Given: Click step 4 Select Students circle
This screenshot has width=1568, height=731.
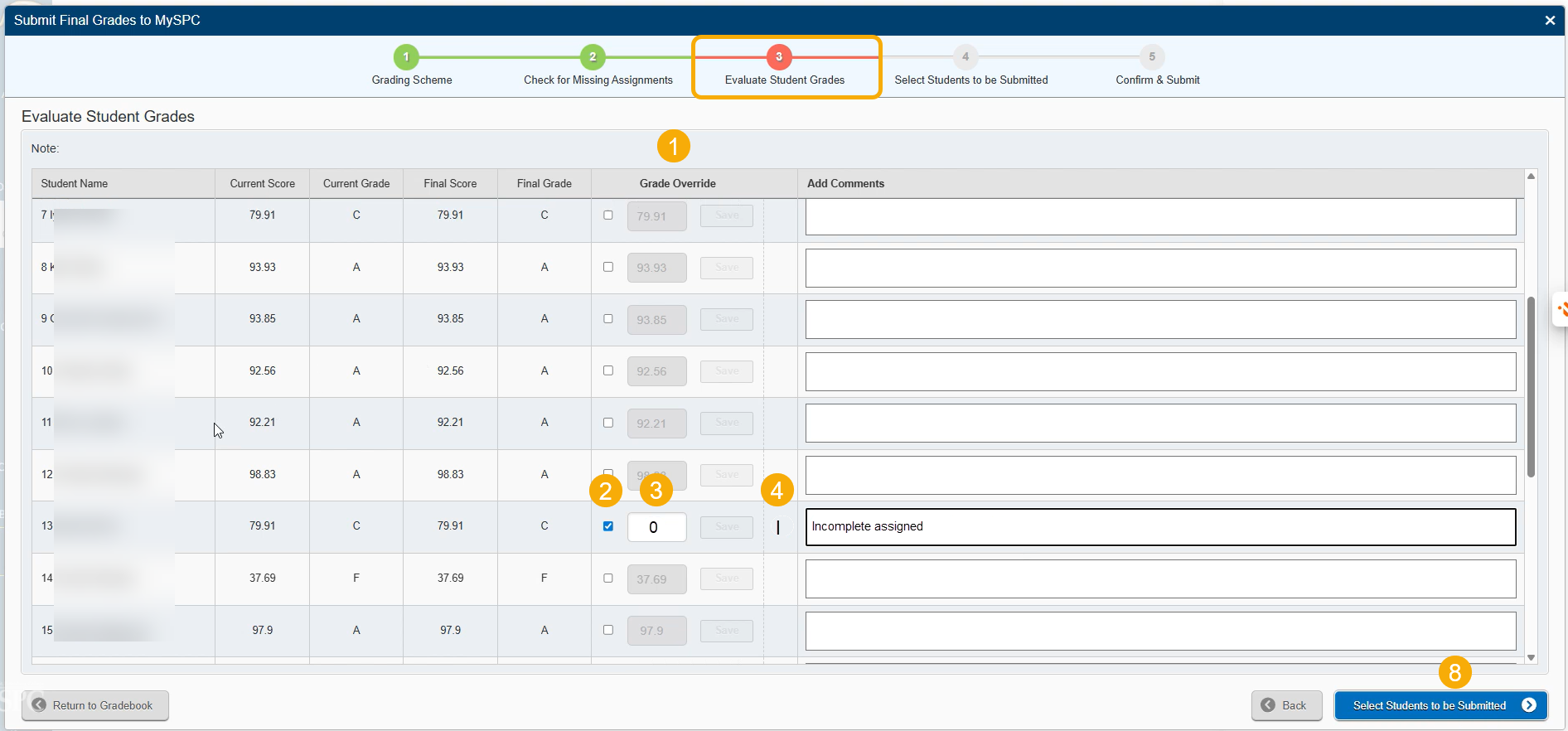Looking at the screenshot, I should click(965, 57).
